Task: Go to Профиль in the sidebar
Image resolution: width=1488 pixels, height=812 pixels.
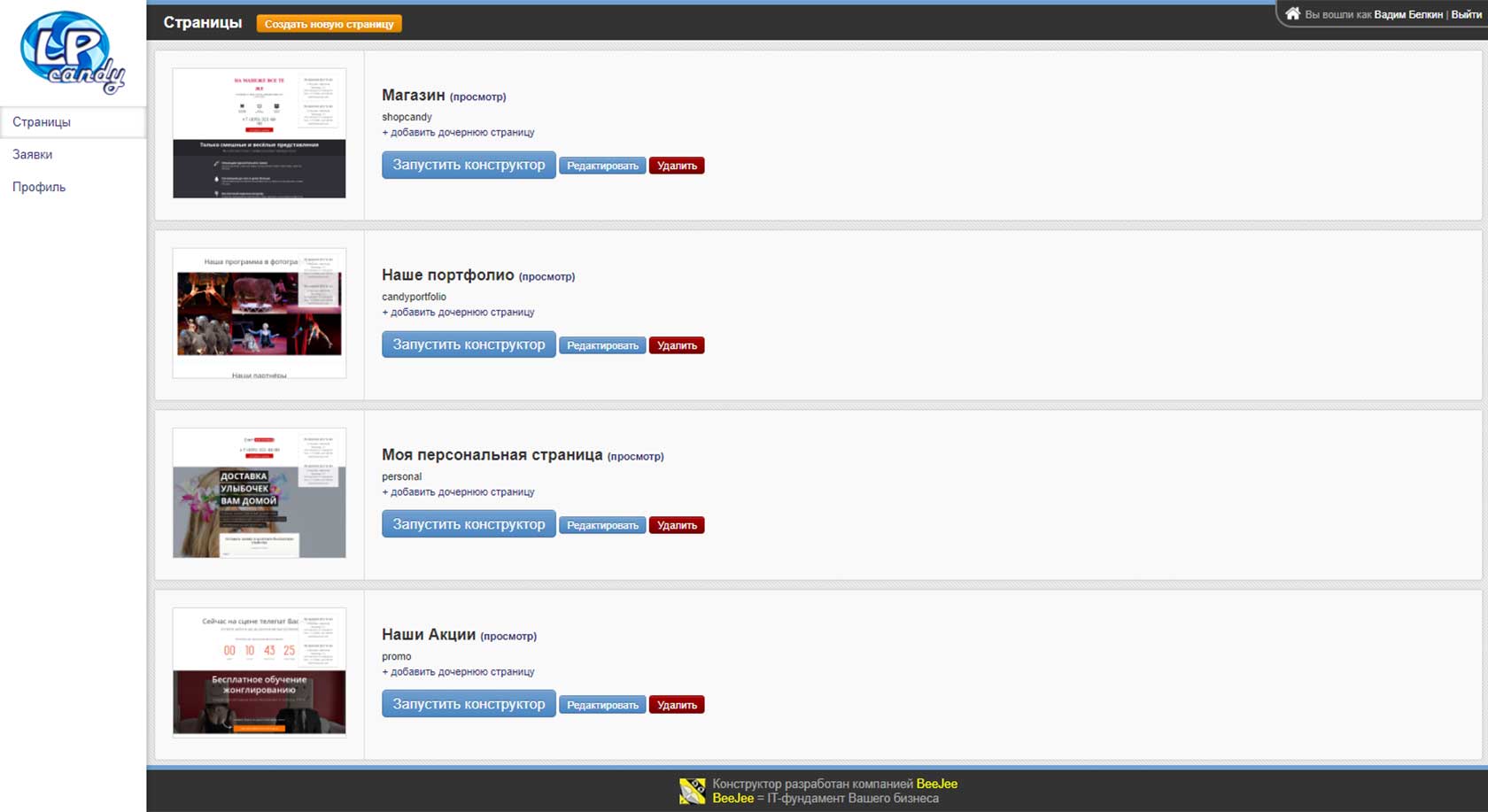Action: point(39,187)
